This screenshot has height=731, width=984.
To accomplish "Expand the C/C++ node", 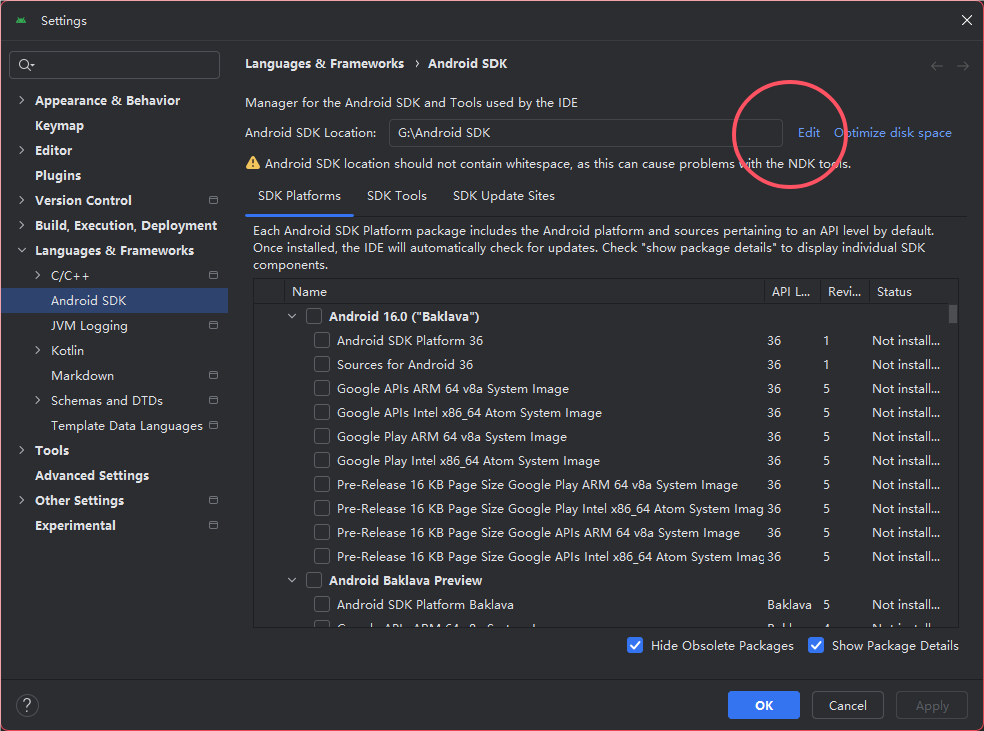I will (x=38, y=275).
